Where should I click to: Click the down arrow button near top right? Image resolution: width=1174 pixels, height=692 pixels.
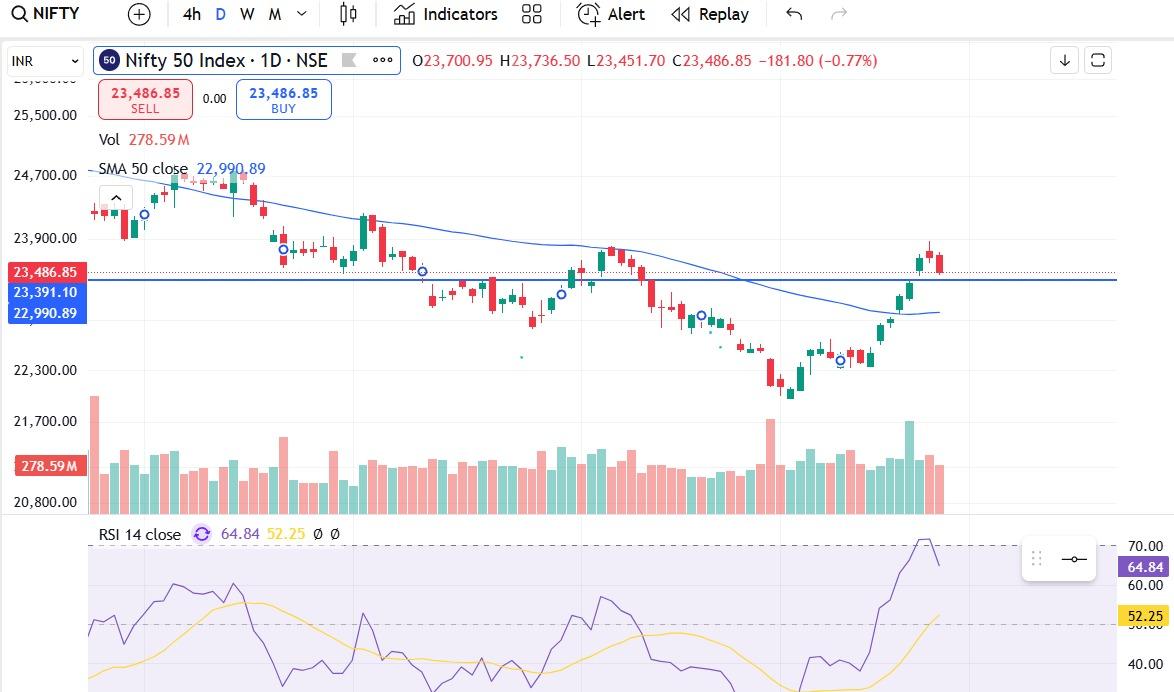click(1064, 61)
